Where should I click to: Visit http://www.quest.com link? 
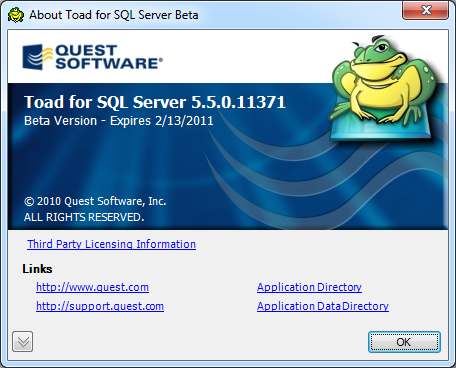click(x=92, y=287)
